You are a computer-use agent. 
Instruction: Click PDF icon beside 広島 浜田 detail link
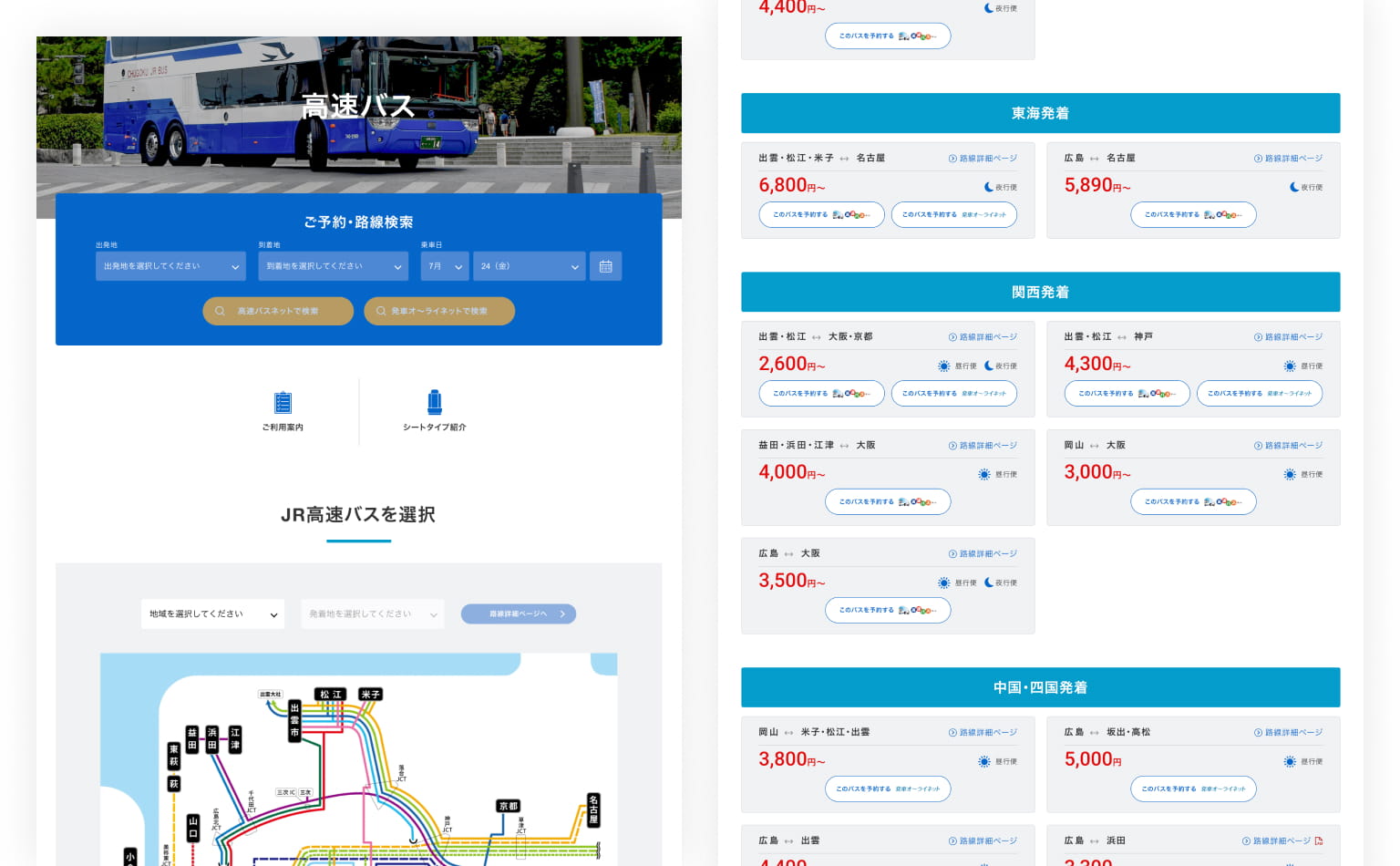[1318, 840]
